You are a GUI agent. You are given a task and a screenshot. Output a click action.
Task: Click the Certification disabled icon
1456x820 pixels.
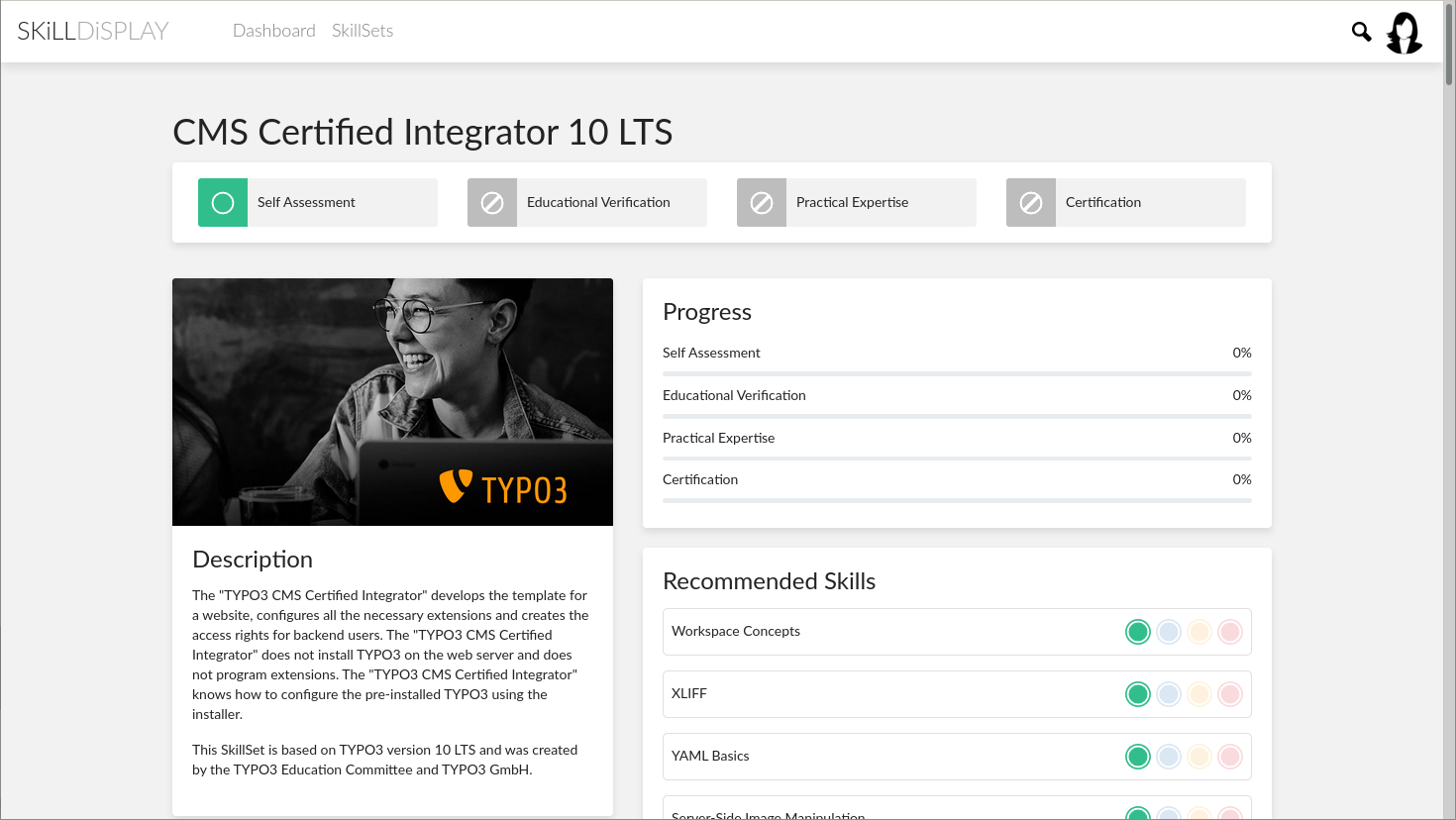click(1031, 203)
